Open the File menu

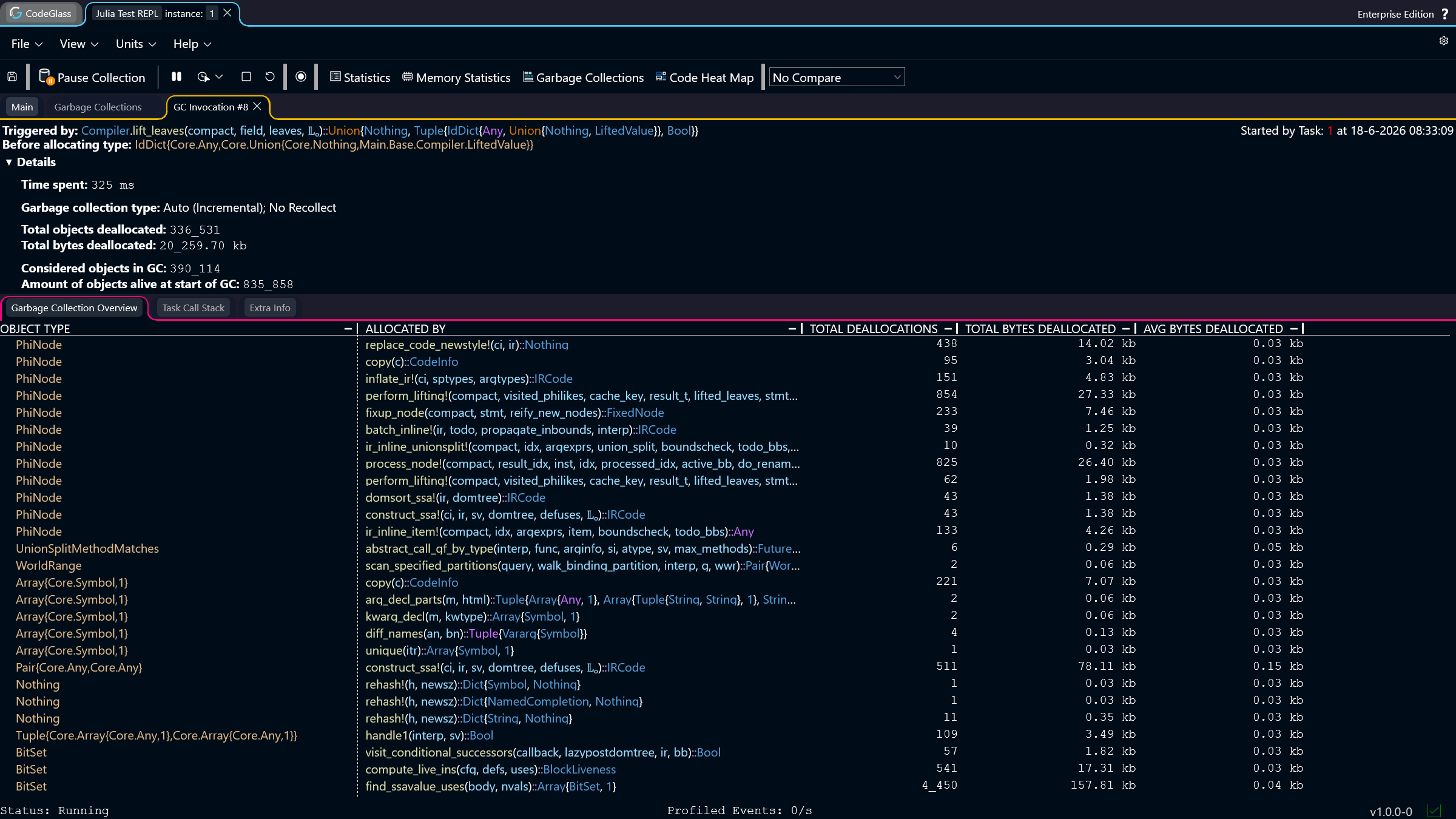click(x=27, y=44)
